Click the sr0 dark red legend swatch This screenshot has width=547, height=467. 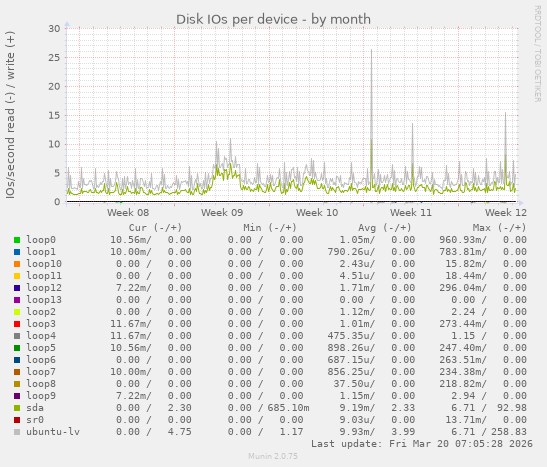tap(17, 420)
